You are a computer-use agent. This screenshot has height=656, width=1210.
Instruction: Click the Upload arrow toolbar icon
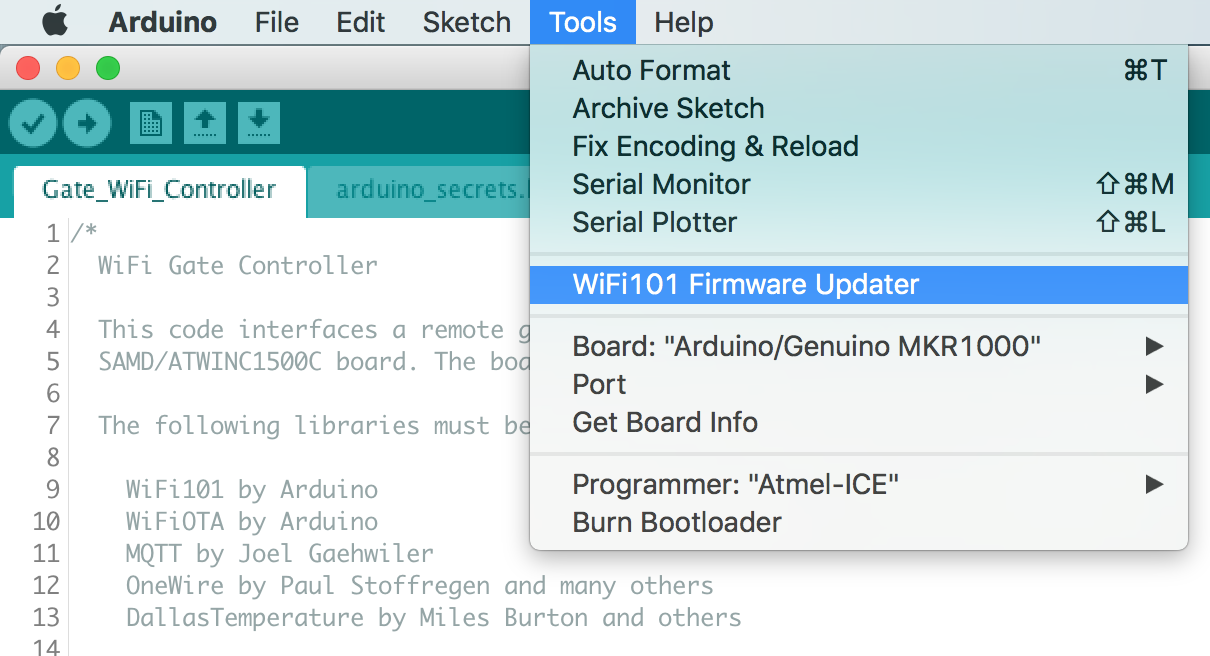(87, 123)
